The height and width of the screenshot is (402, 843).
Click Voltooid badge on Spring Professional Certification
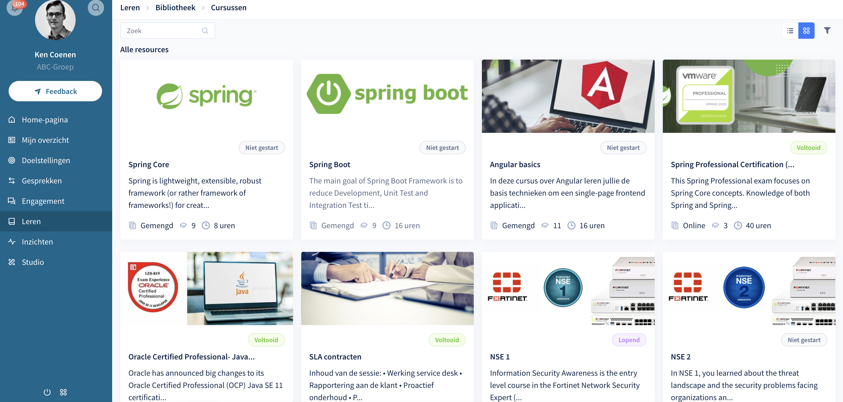(x=809, y=148)
